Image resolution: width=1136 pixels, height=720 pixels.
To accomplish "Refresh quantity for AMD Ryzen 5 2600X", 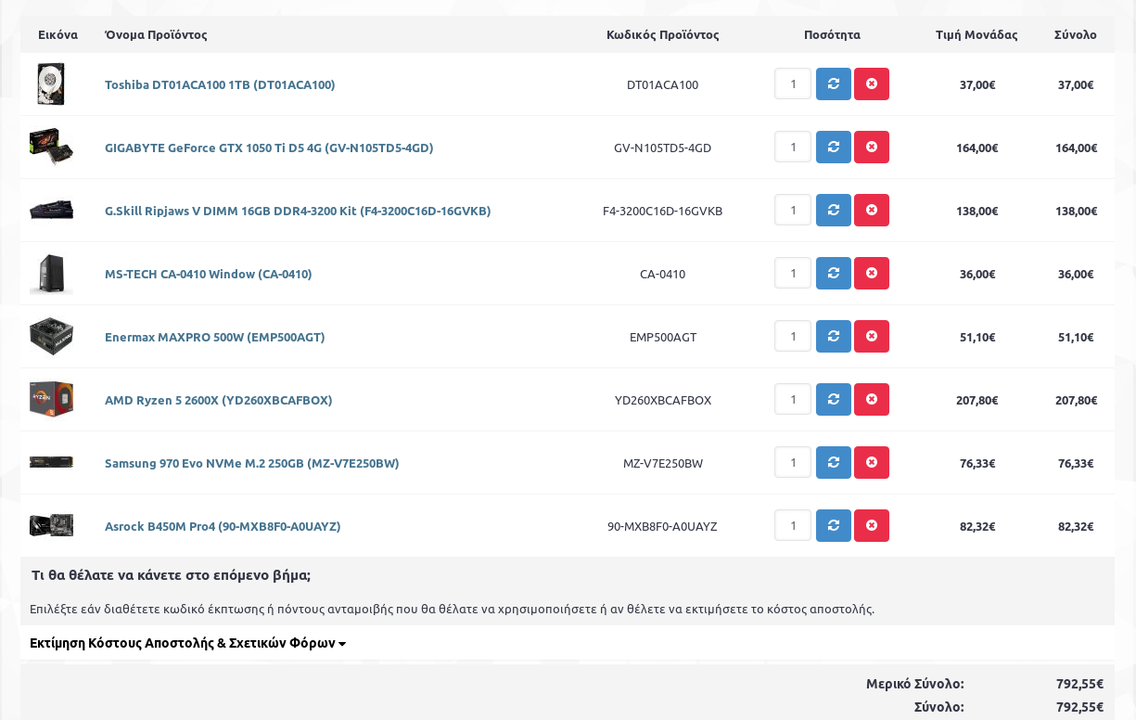I will click(x=833, y=399).
